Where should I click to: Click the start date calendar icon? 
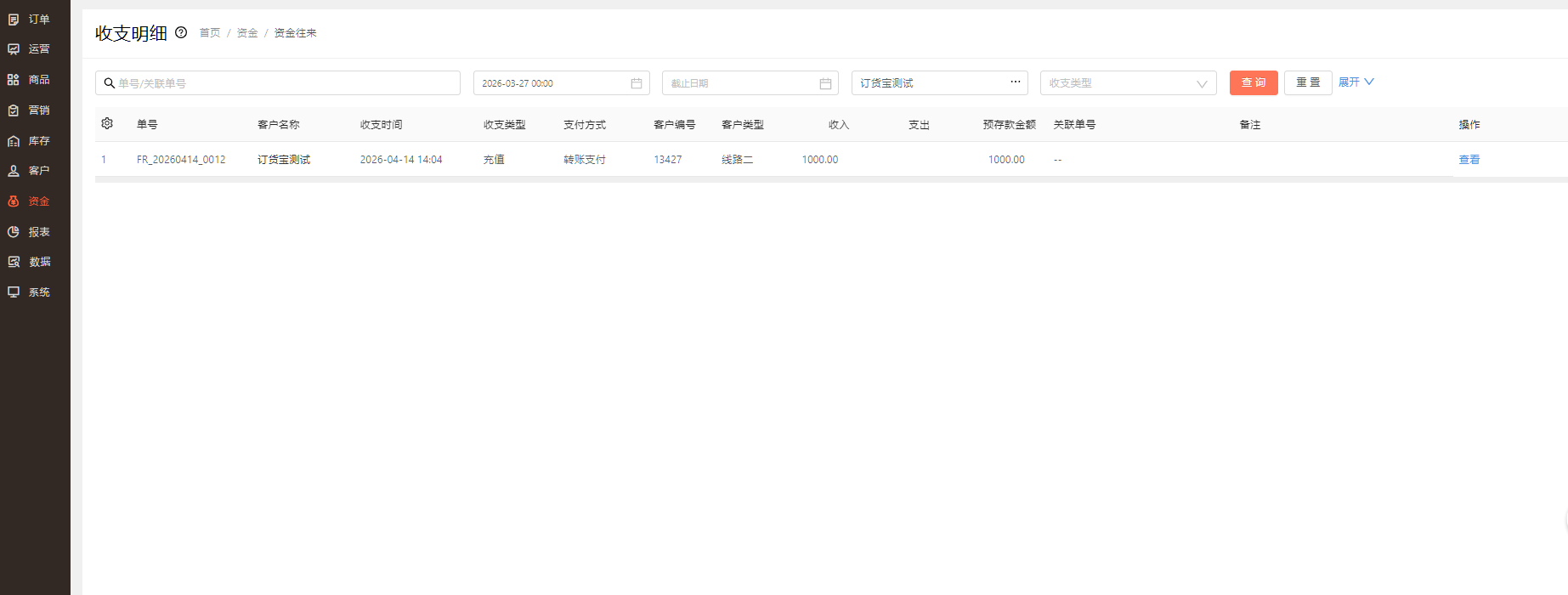tap(637, 83)
